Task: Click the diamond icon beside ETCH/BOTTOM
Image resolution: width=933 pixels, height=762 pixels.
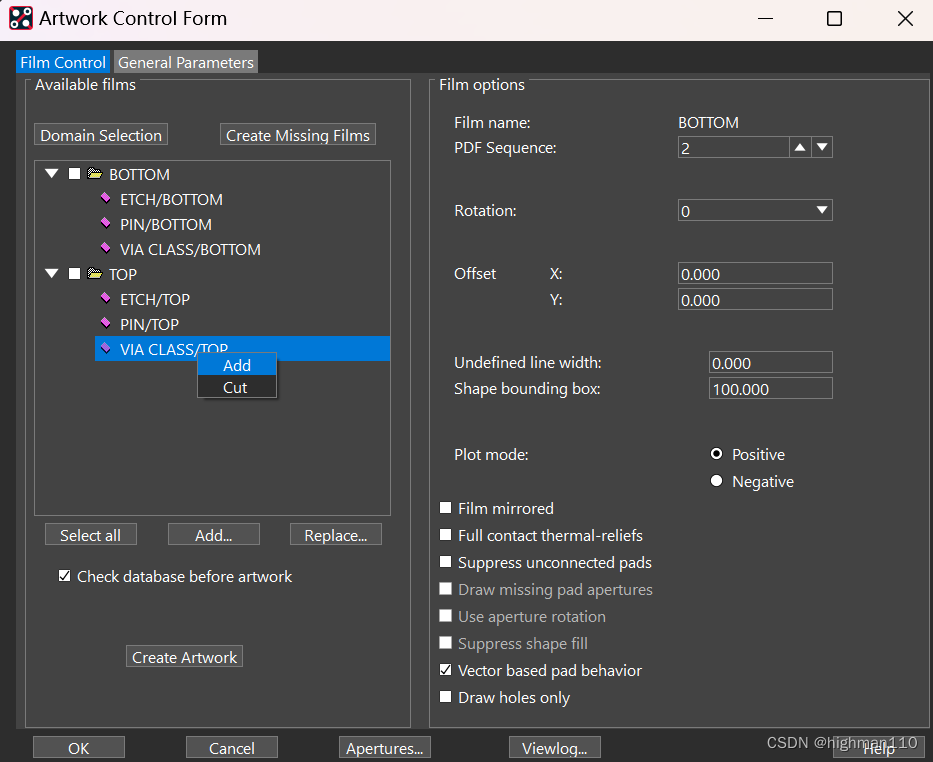Action: click(106, 199)
